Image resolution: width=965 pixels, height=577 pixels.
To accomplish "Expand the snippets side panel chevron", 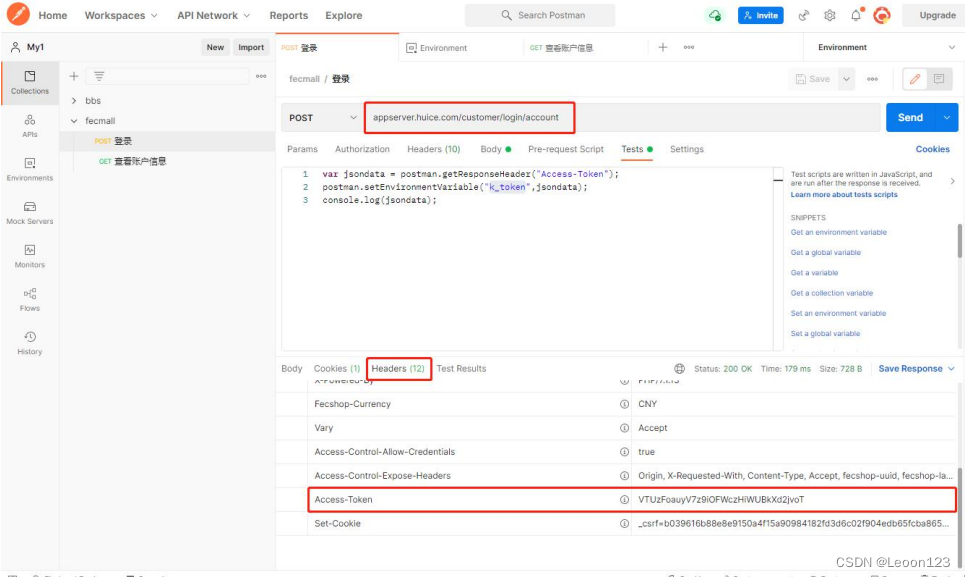I will [952, 181].
